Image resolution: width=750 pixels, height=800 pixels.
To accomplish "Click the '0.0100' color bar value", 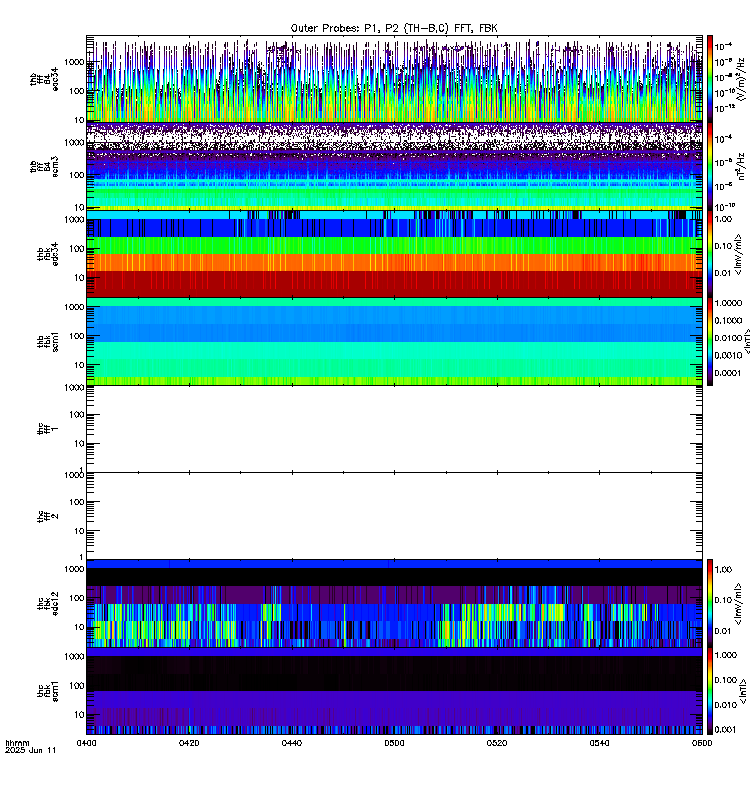I will pyautogui.click(x=728, y=338).
